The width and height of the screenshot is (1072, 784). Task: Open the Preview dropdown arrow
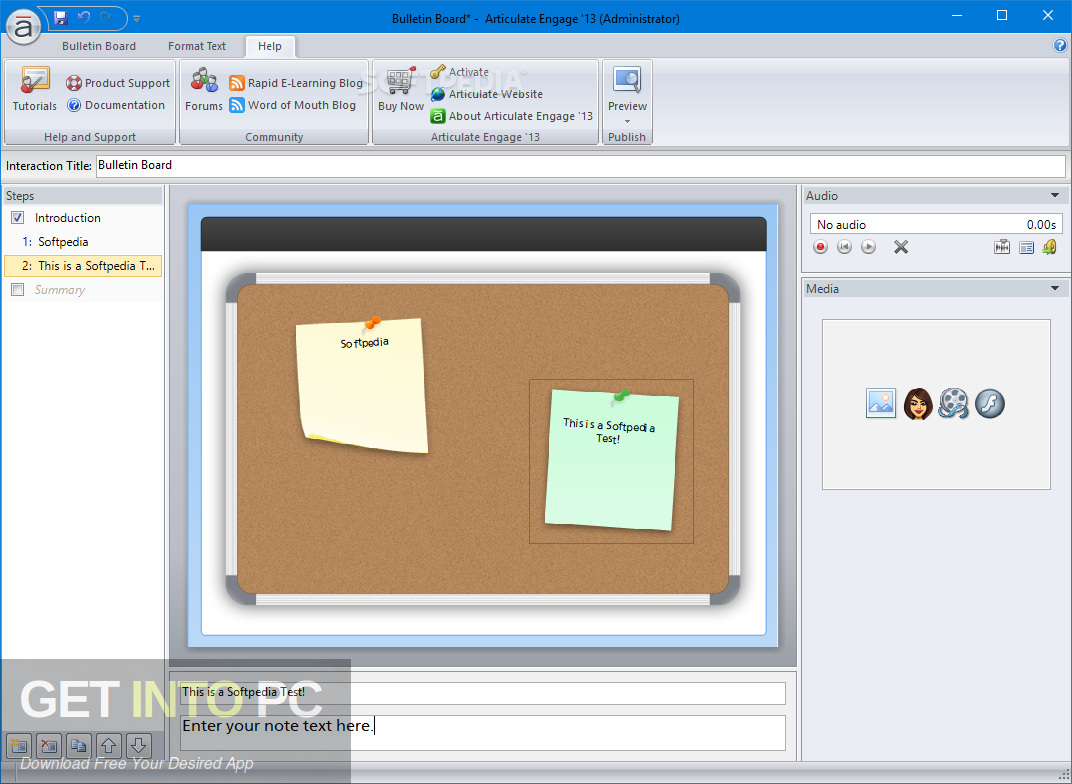(627, 121)
